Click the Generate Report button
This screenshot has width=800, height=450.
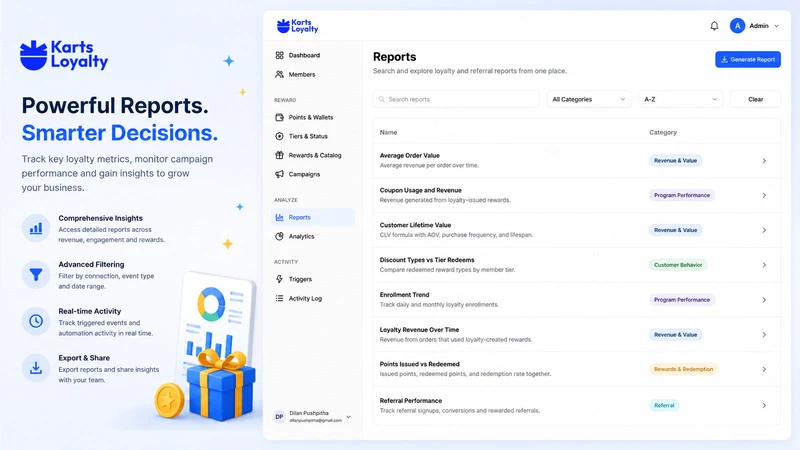pos(747,59)
